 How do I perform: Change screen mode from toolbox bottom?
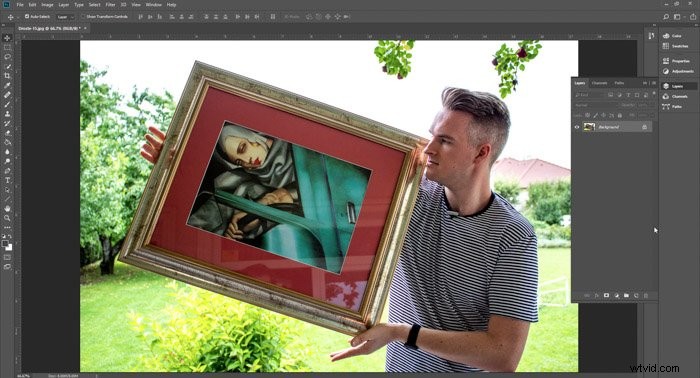click(x=7, y=266)
